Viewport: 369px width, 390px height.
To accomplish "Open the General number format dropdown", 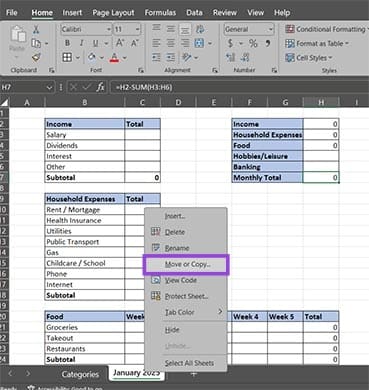I will [x=270, y=29].
